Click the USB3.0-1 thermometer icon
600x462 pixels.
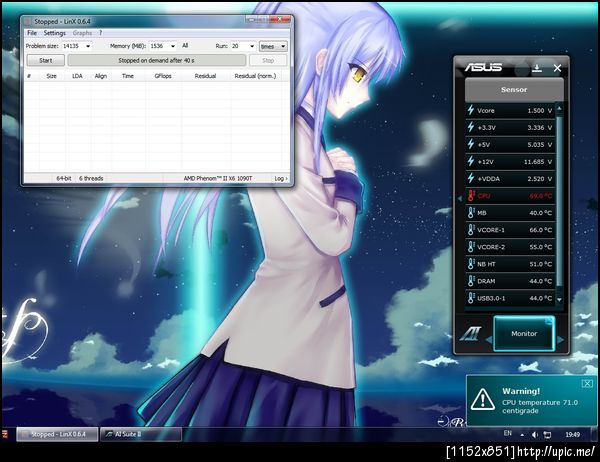tap(471, 298)
